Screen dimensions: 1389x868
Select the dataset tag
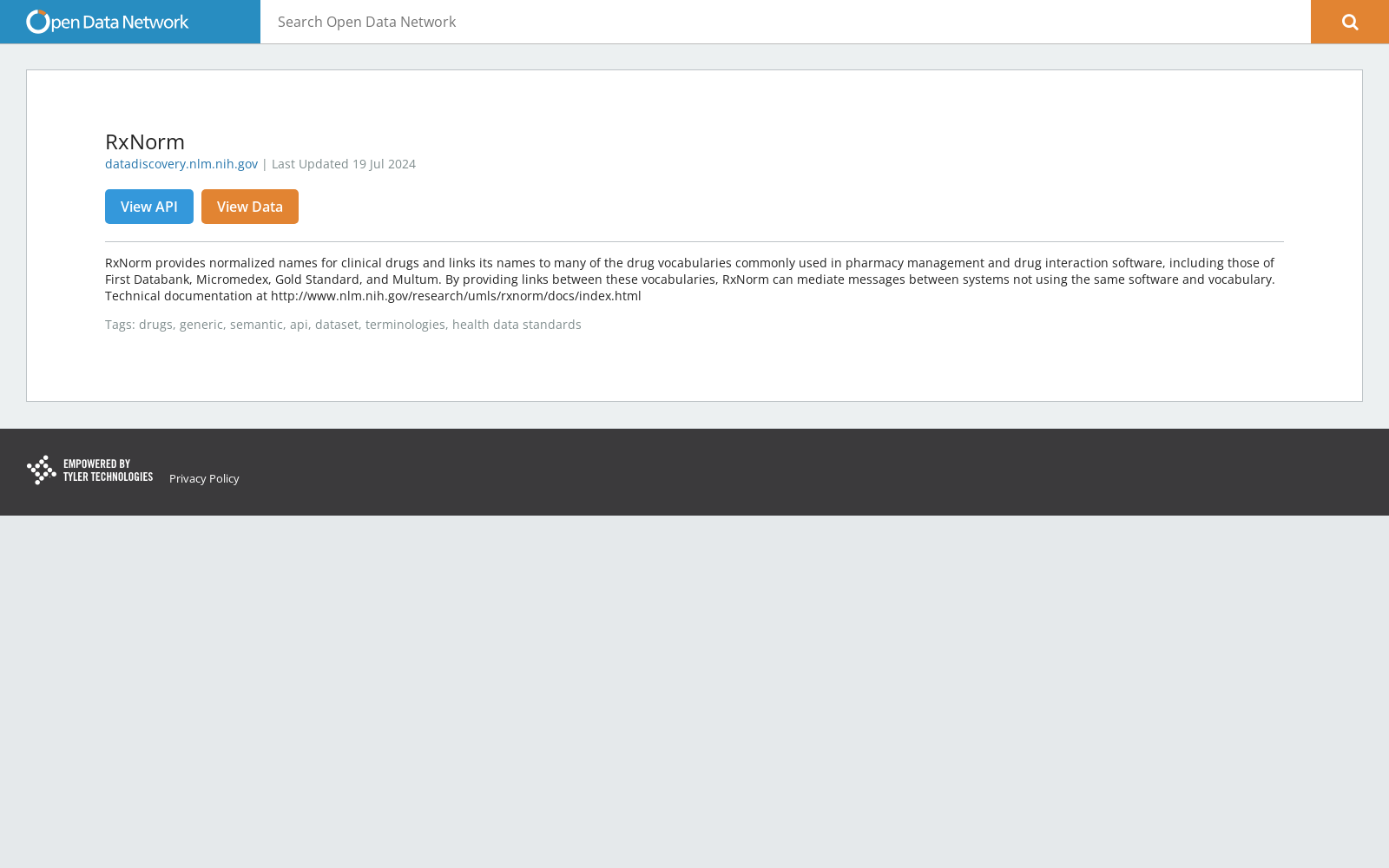(337, 325)
